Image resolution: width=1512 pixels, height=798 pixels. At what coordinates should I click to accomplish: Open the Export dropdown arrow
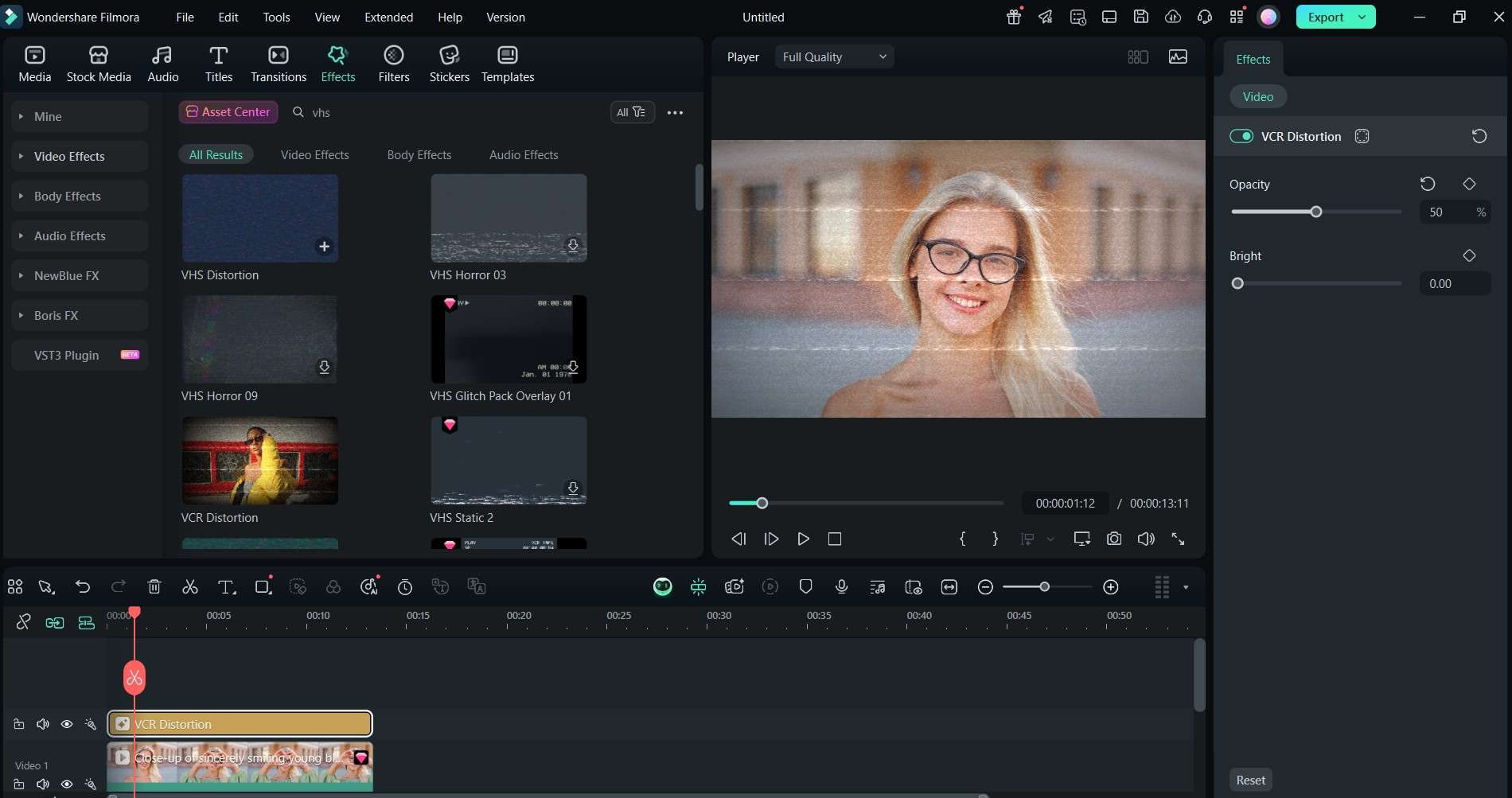(x=1362, y=17)
